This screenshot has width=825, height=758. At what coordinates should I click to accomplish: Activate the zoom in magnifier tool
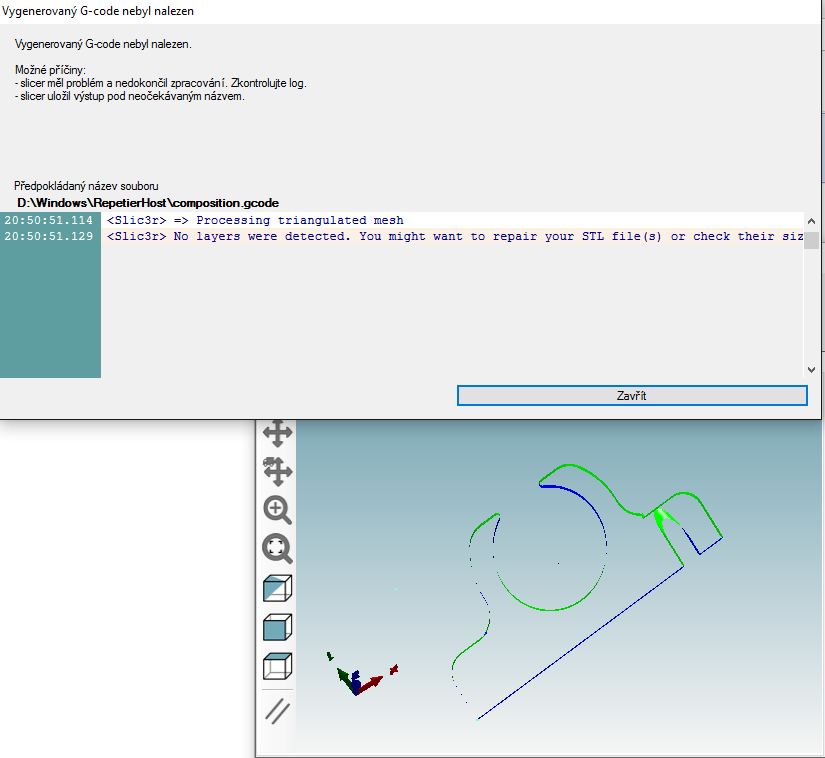point(277,510)
